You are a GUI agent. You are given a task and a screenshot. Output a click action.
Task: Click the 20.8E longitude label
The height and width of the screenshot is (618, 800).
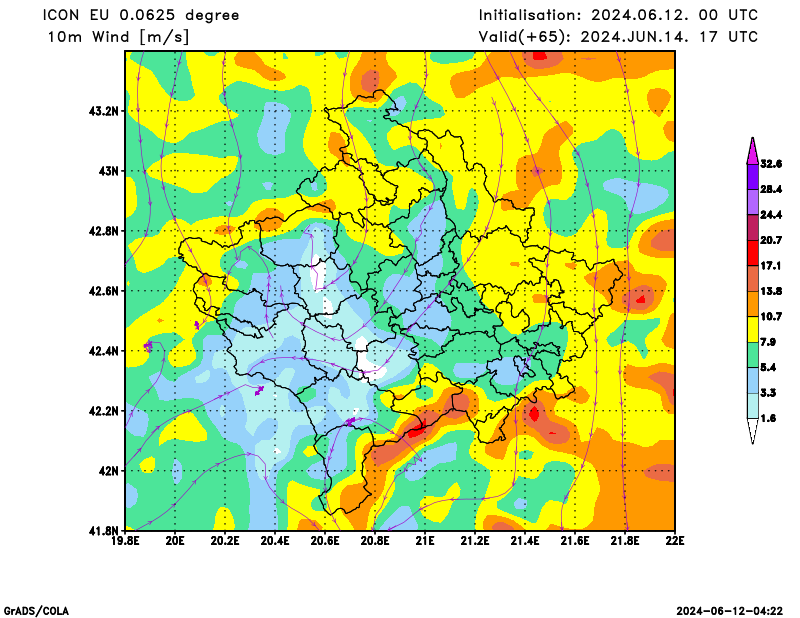coord(376,541)
